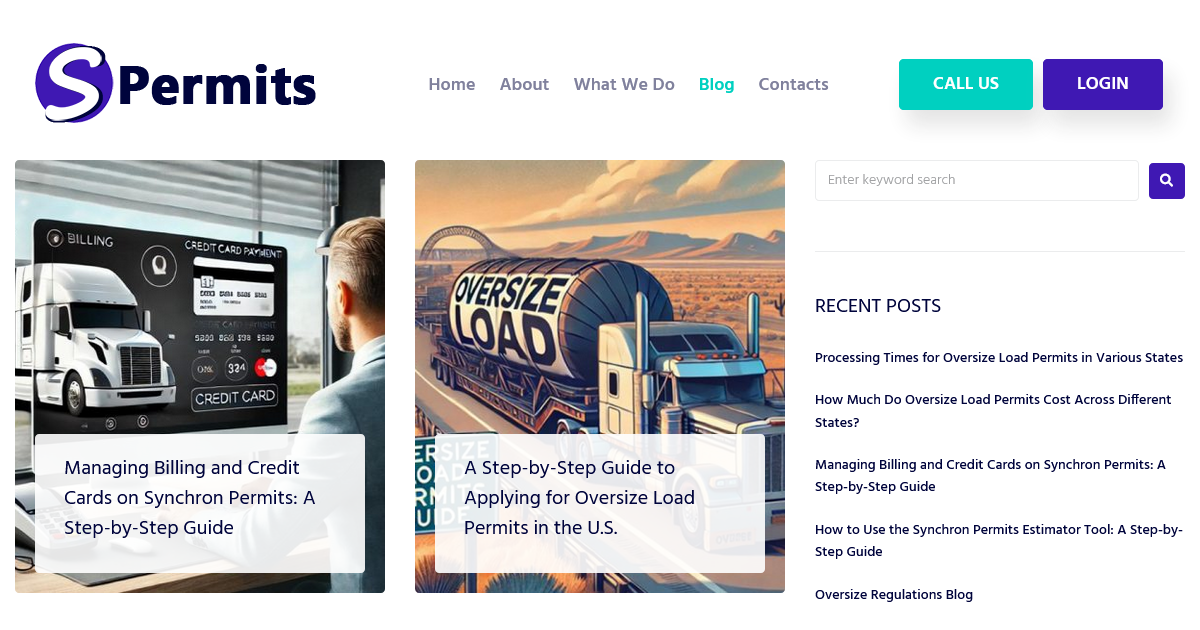This screenshot has width=1200, height=630.
Task: Focus the keyword search field
Action: click(x=977, y=180)
